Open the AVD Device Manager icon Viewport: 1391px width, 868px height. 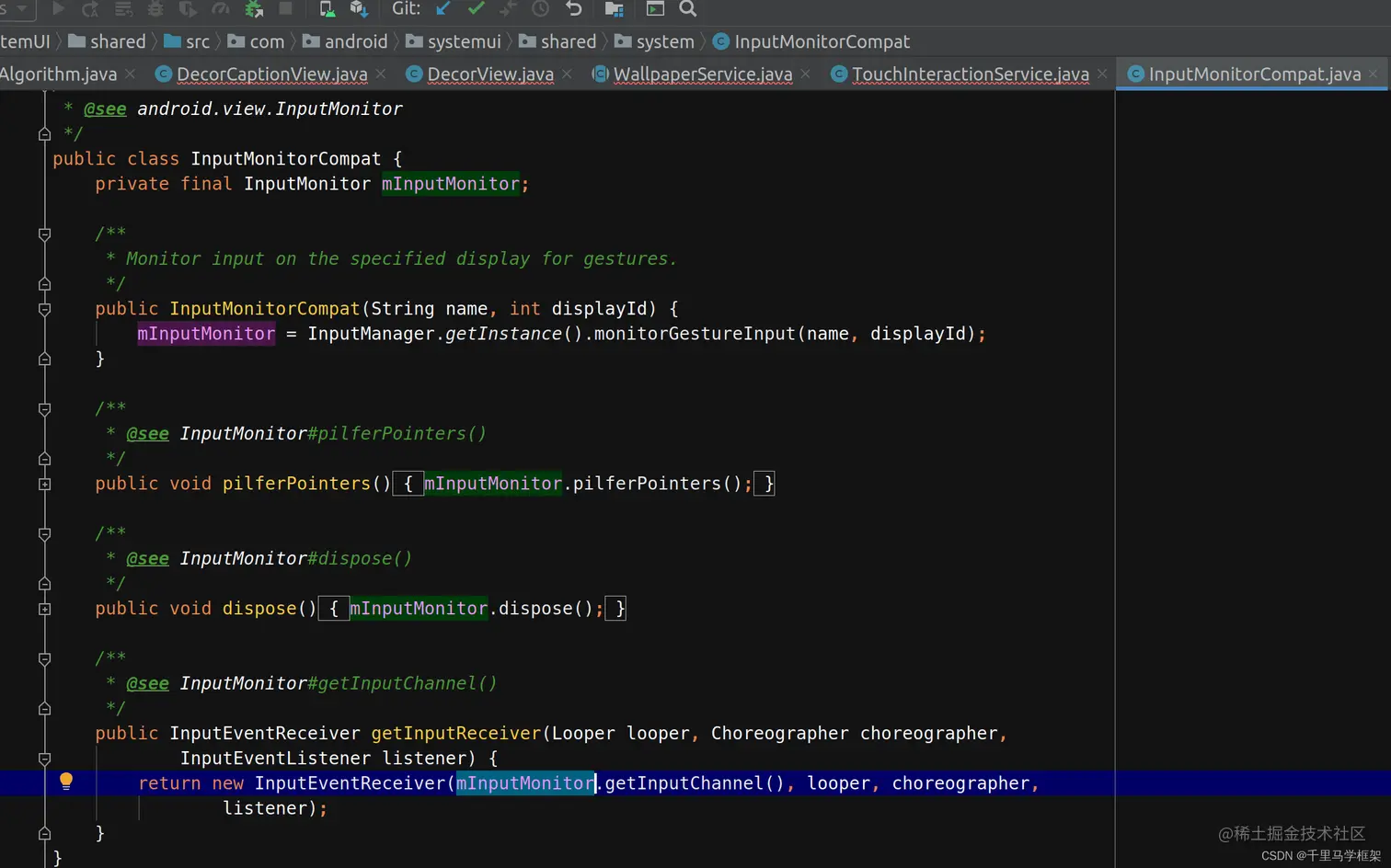point(327,9)
